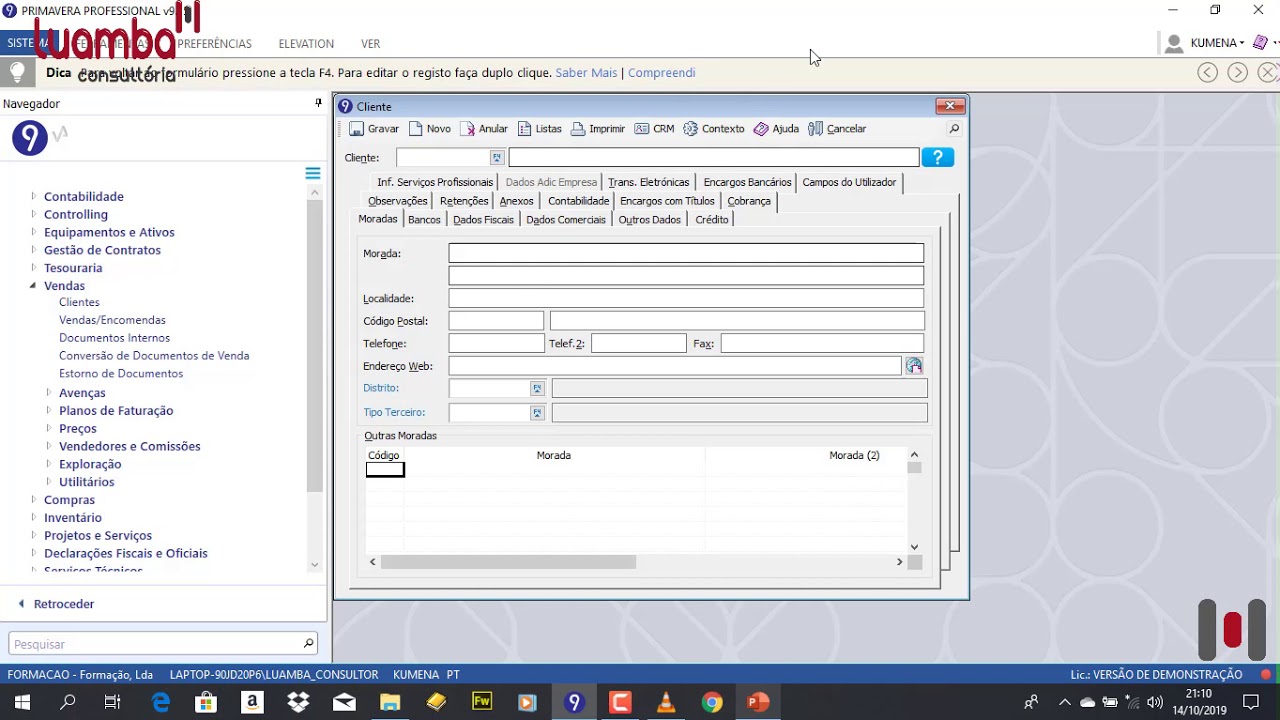The height and width of the screenshot is (720, 1280).
Task: Click the navigator hamburger menu icon
Action: (x=313, y=174)
